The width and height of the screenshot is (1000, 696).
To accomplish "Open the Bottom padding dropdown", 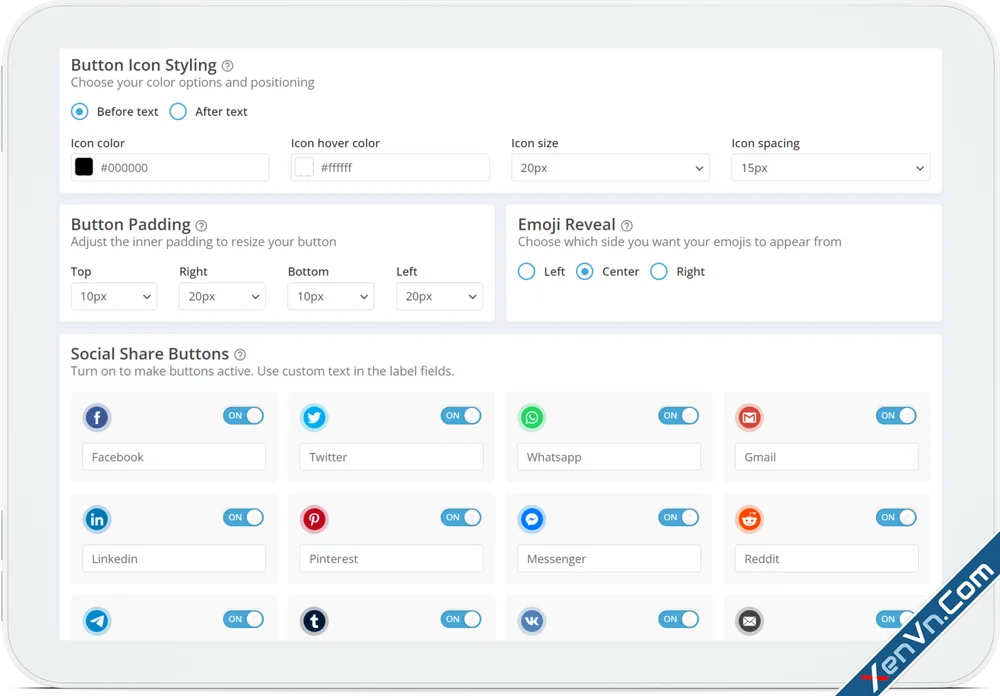I will point(331,297).
